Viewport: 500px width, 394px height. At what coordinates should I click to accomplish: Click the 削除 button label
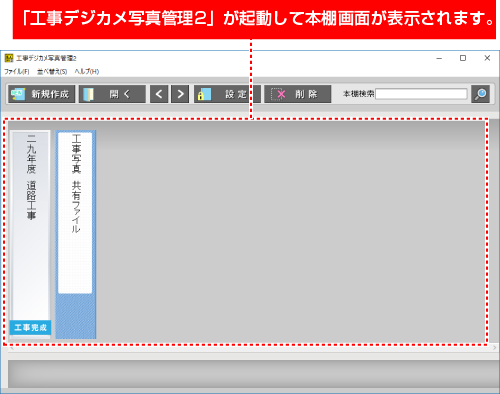point(306,94)
